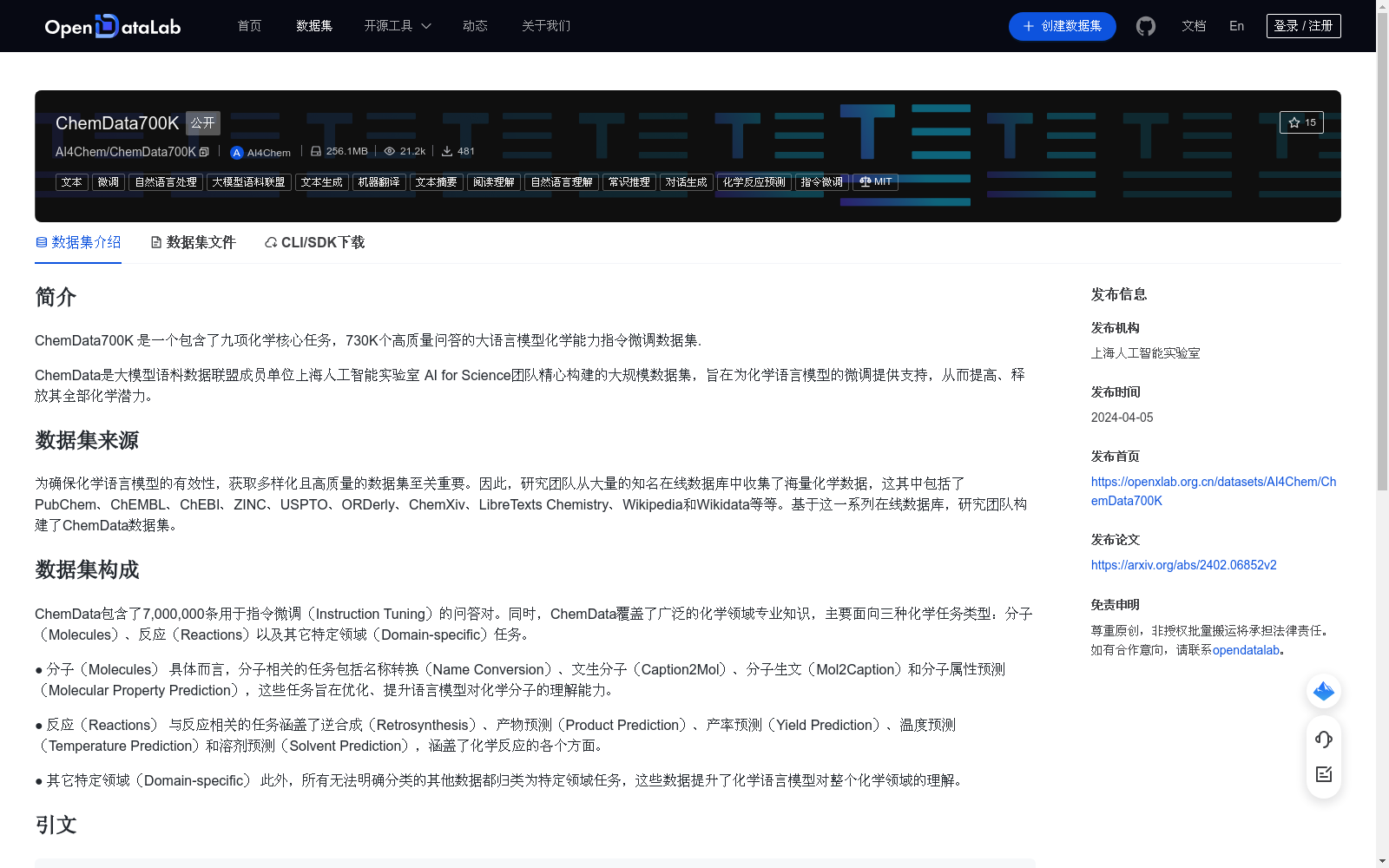Image resolution: width=1389 pixels, height=868 pixels.
Task: Click the 引文 heading
Action: click(56, 825)
